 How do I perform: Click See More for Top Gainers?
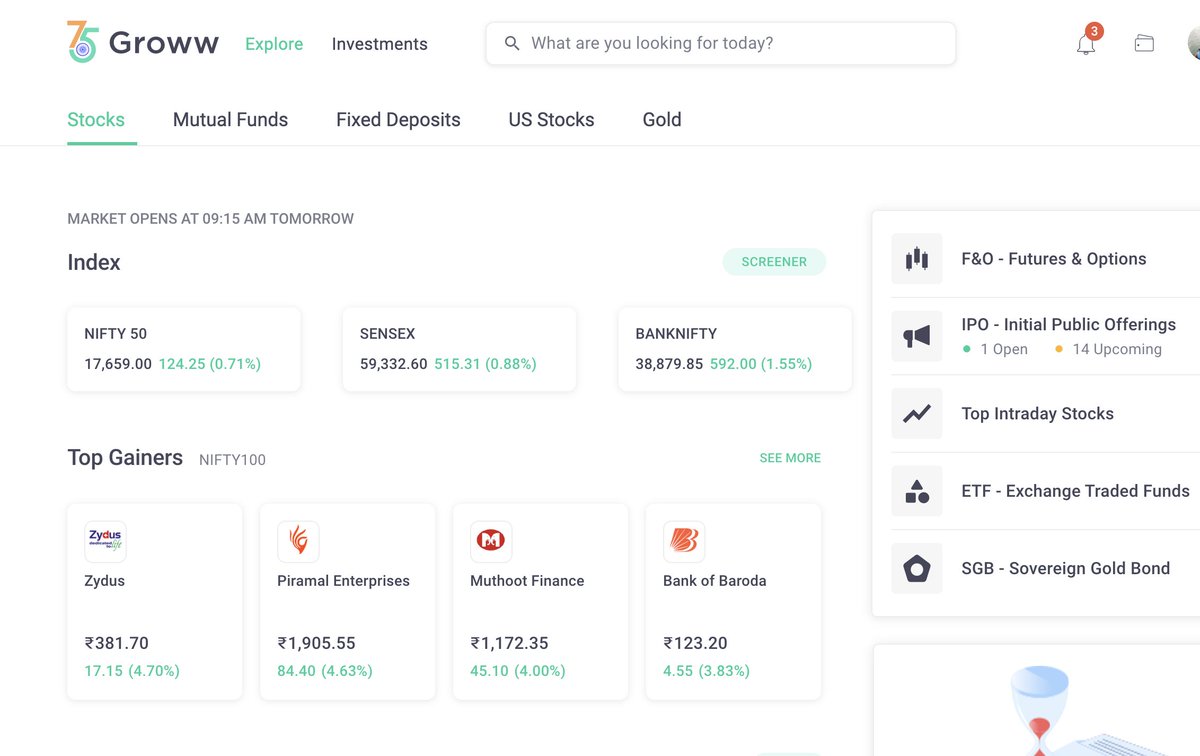coord(790,458)
